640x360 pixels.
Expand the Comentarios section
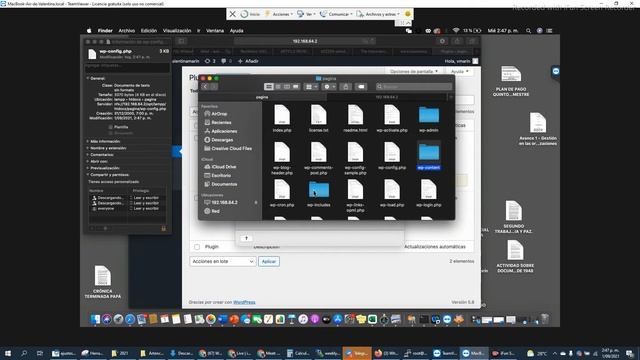[87, 155]
